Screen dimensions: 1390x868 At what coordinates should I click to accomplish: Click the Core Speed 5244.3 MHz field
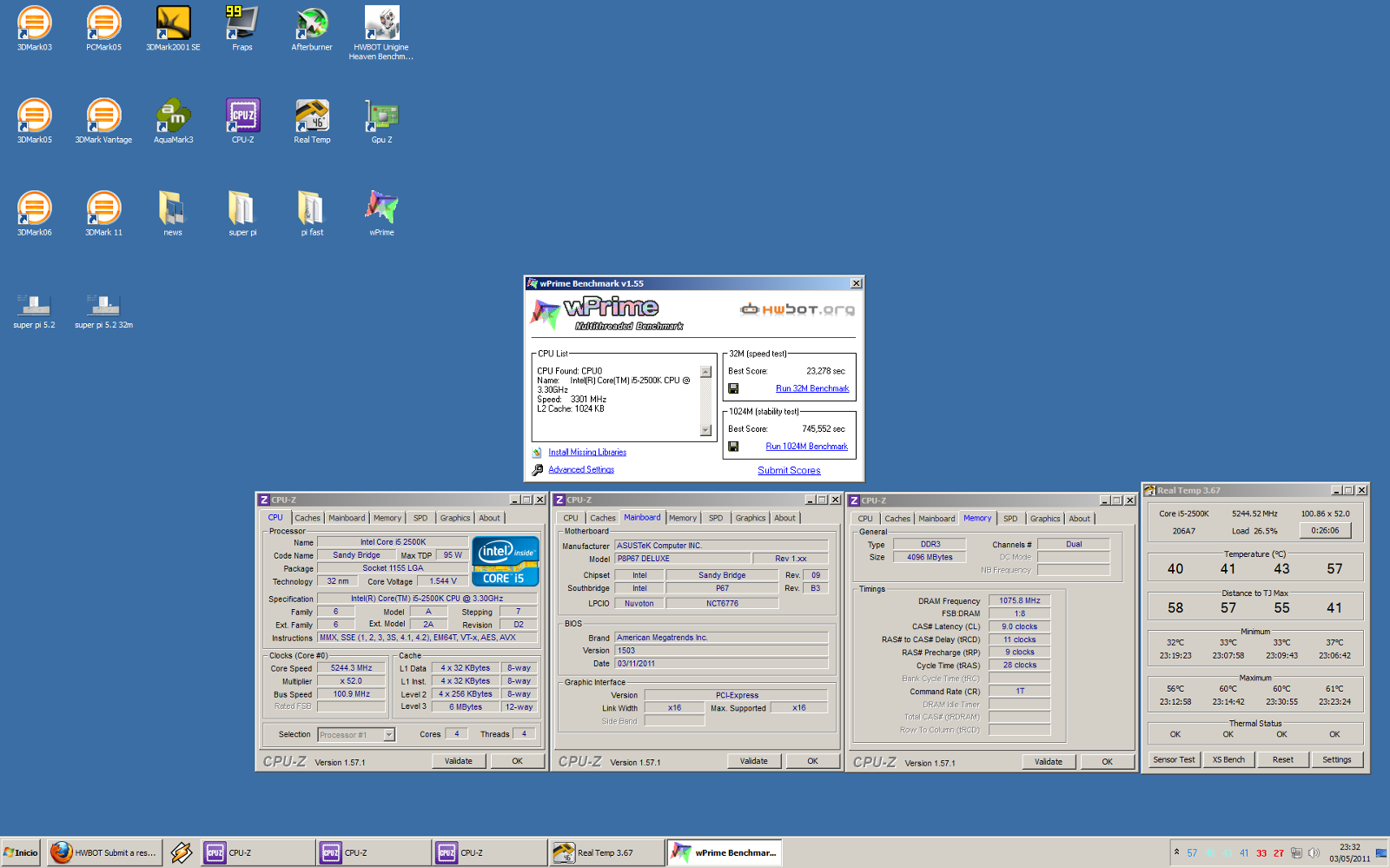point(352,668)
